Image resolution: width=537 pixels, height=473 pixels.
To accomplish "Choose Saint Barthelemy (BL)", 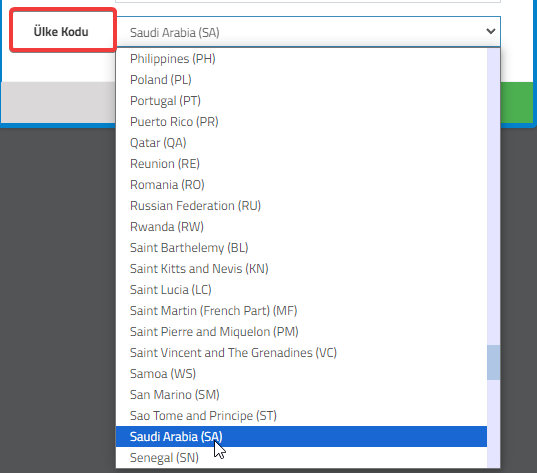I will [301, 248].
